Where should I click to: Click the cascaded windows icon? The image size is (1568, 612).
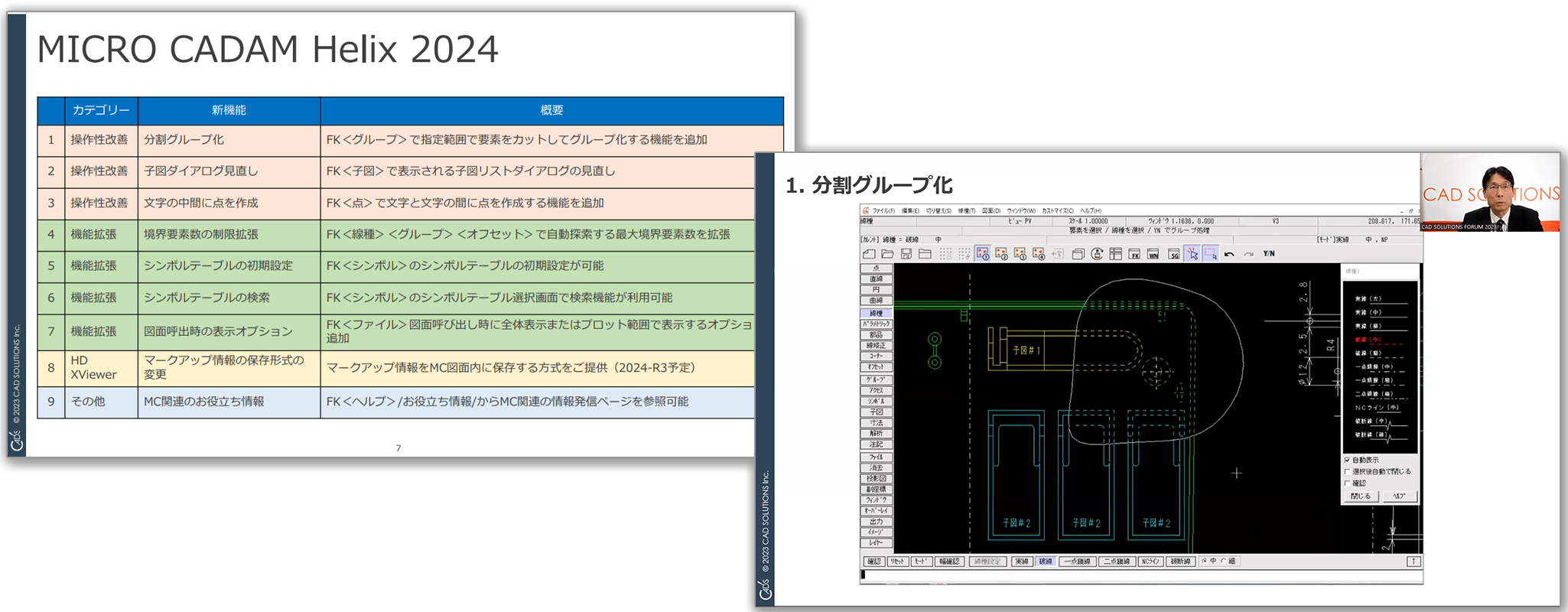pos(1078,254)
